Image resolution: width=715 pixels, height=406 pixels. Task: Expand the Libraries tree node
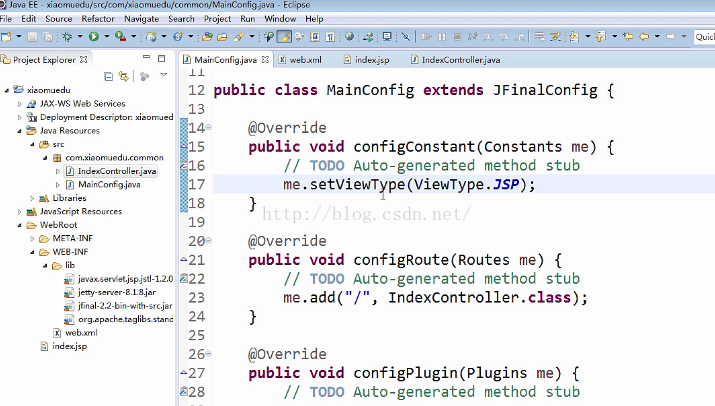pyautogui.click(x=32, y=198)
